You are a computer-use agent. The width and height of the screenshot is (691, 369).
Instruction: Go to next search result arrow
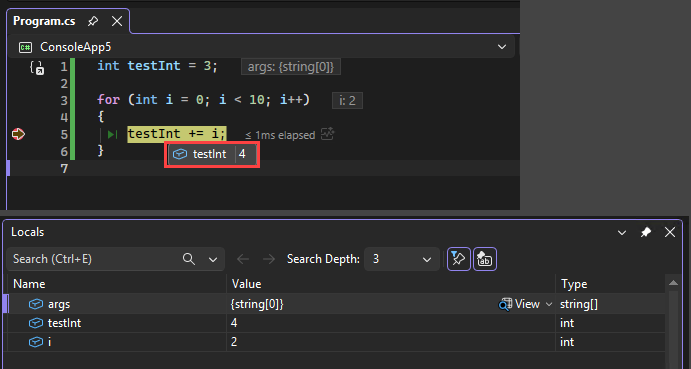pos(268,259)
